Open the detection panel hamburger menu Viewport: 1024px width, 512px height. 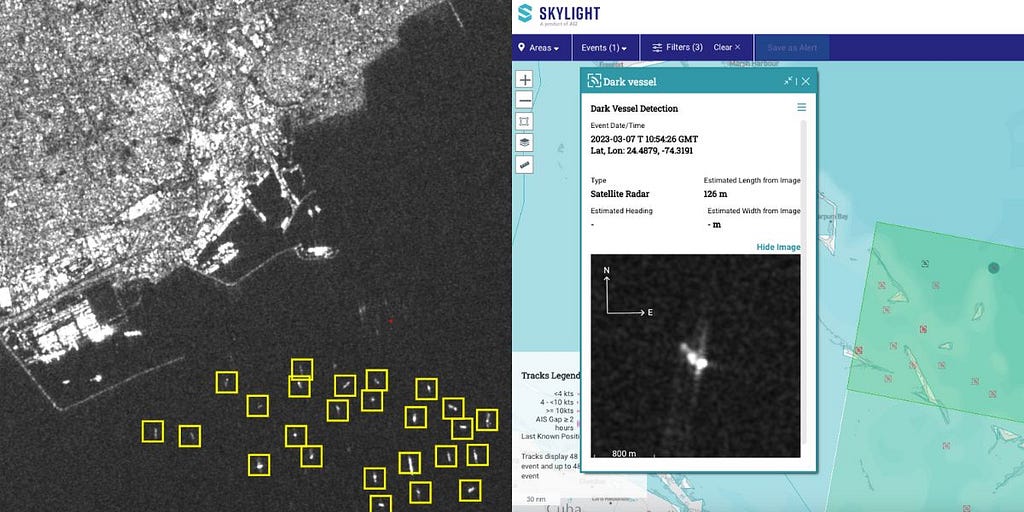(801, 107)
